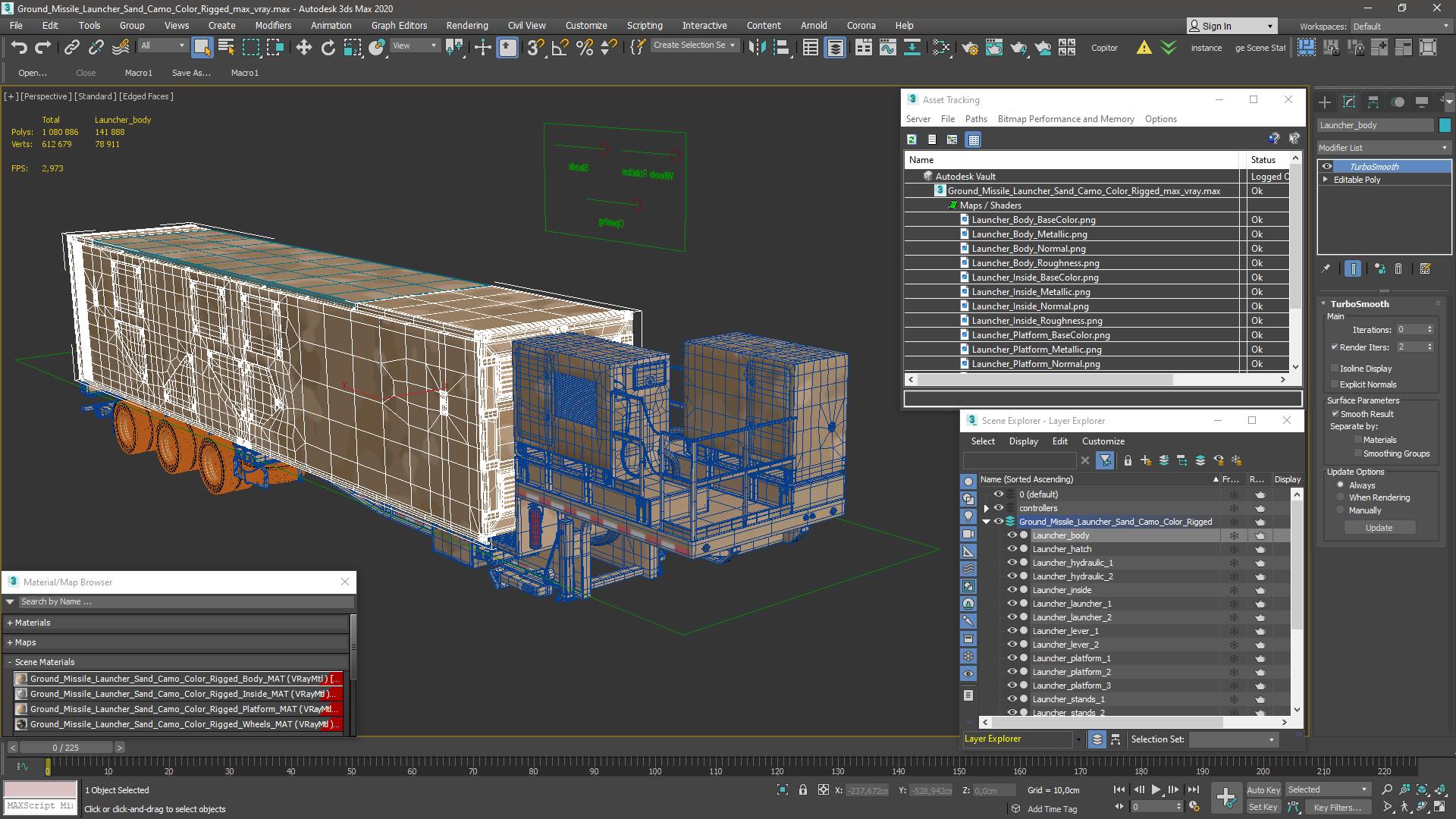The image size is (1456, 819).
Task: Check Separate by Materials
Action: (x=1357, y=440)
